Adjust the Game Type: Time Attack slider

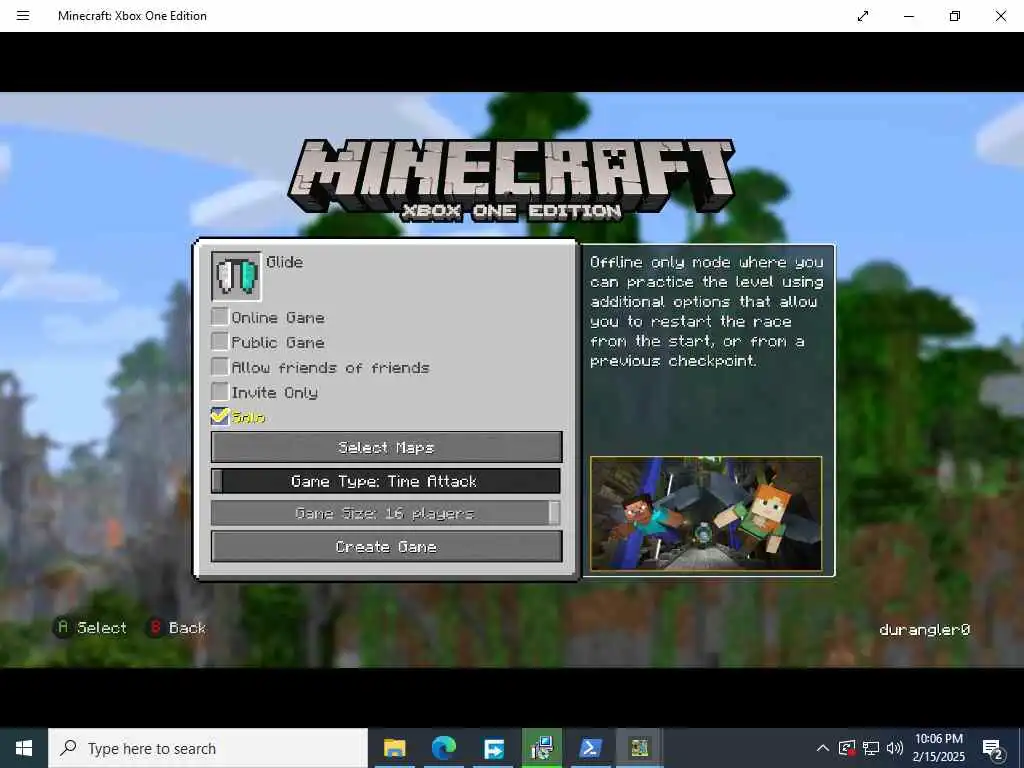pos(387,481)
